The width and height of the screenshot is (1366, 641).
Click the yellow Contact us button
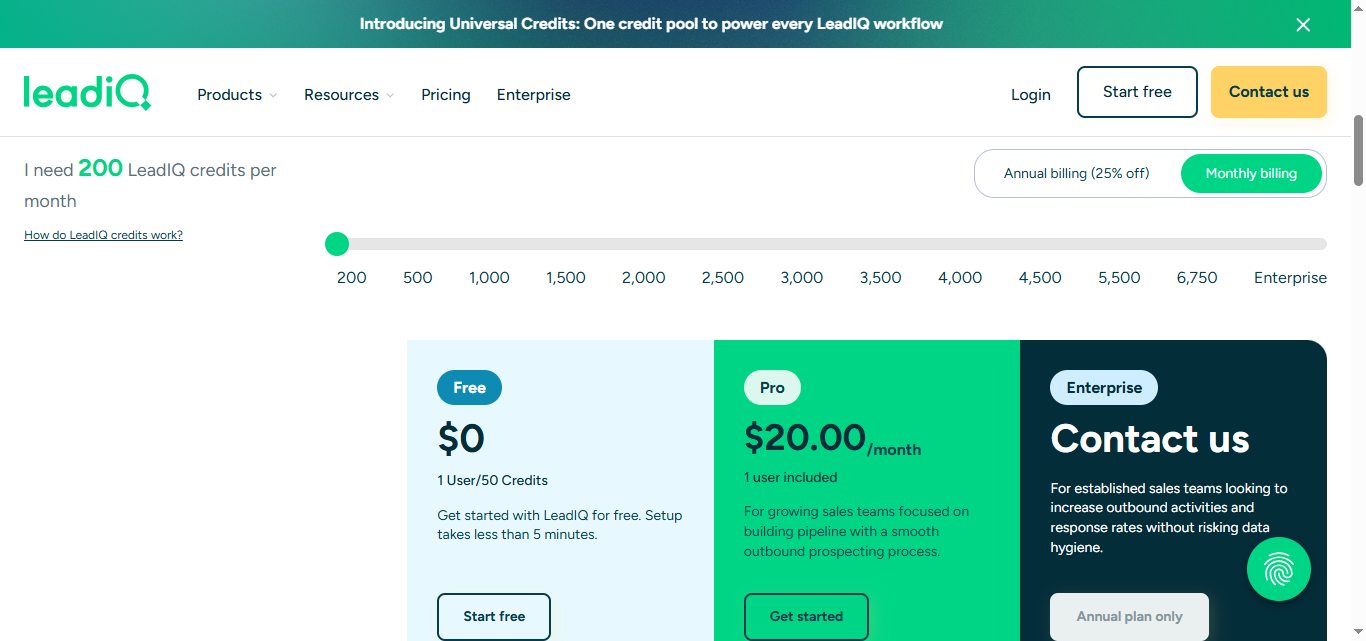point(1268,91)
